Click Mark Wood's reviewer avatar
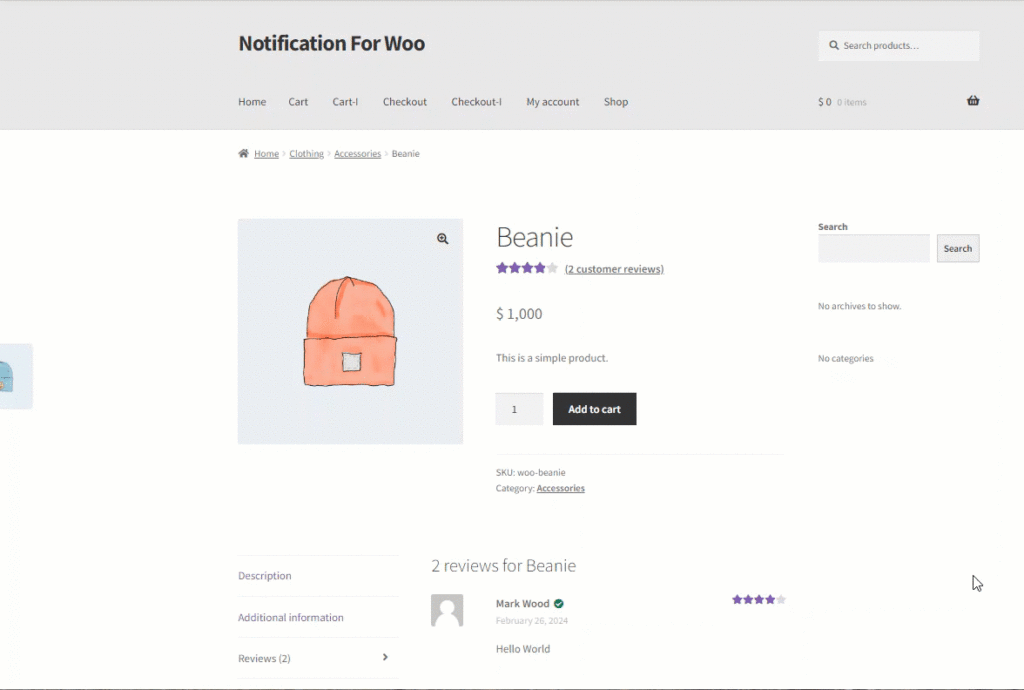The width and height of the screenshot is (1024, 690). pos(447,610)
